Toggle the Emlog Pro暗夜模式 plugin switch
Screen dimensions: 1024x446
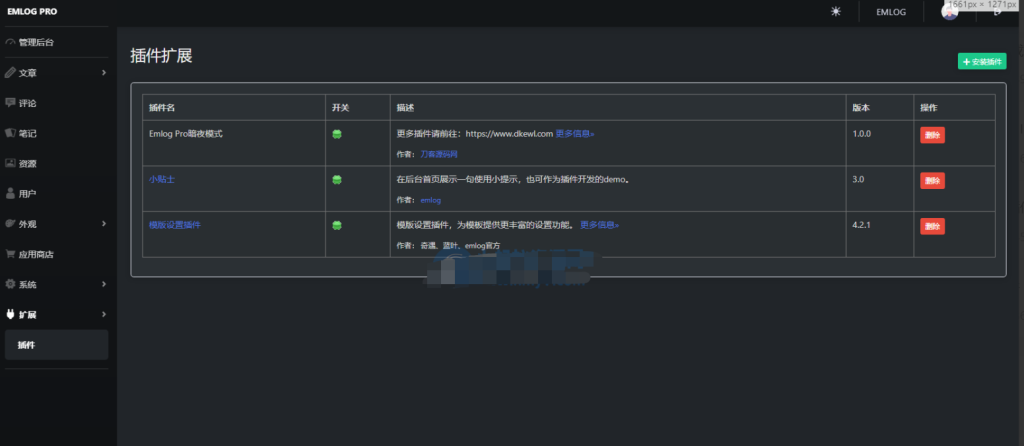coord(337,135)
